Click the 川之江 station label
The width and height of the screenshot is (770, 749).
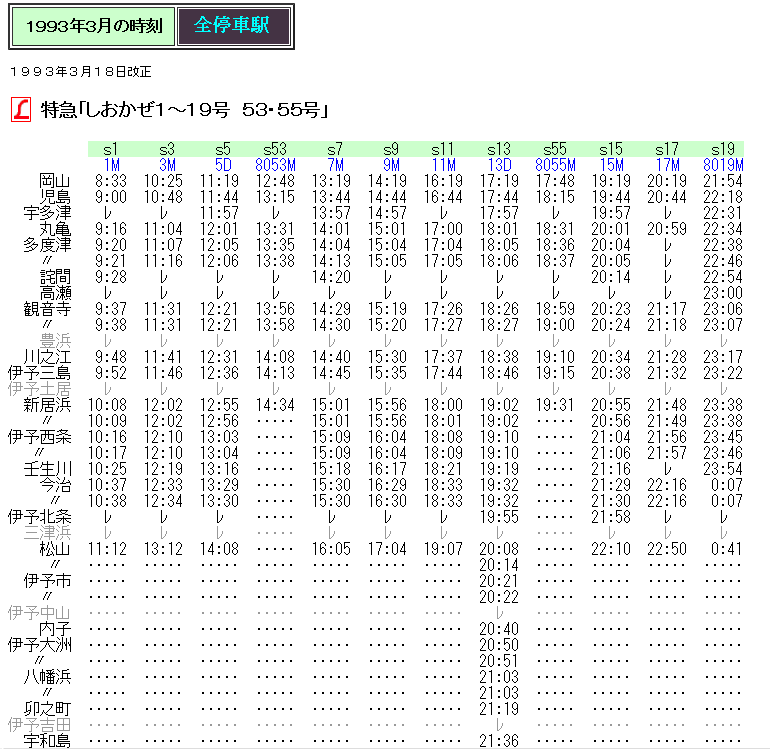[47, 357]
